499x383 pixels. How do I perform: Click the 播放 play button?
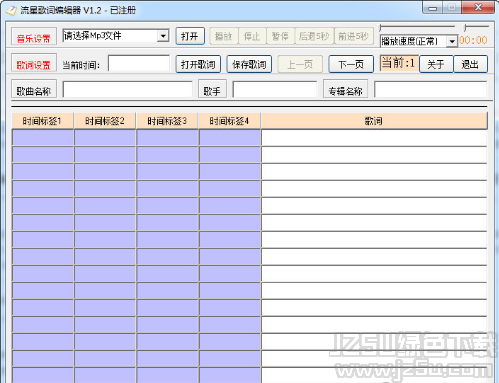(x=224, y=36)
